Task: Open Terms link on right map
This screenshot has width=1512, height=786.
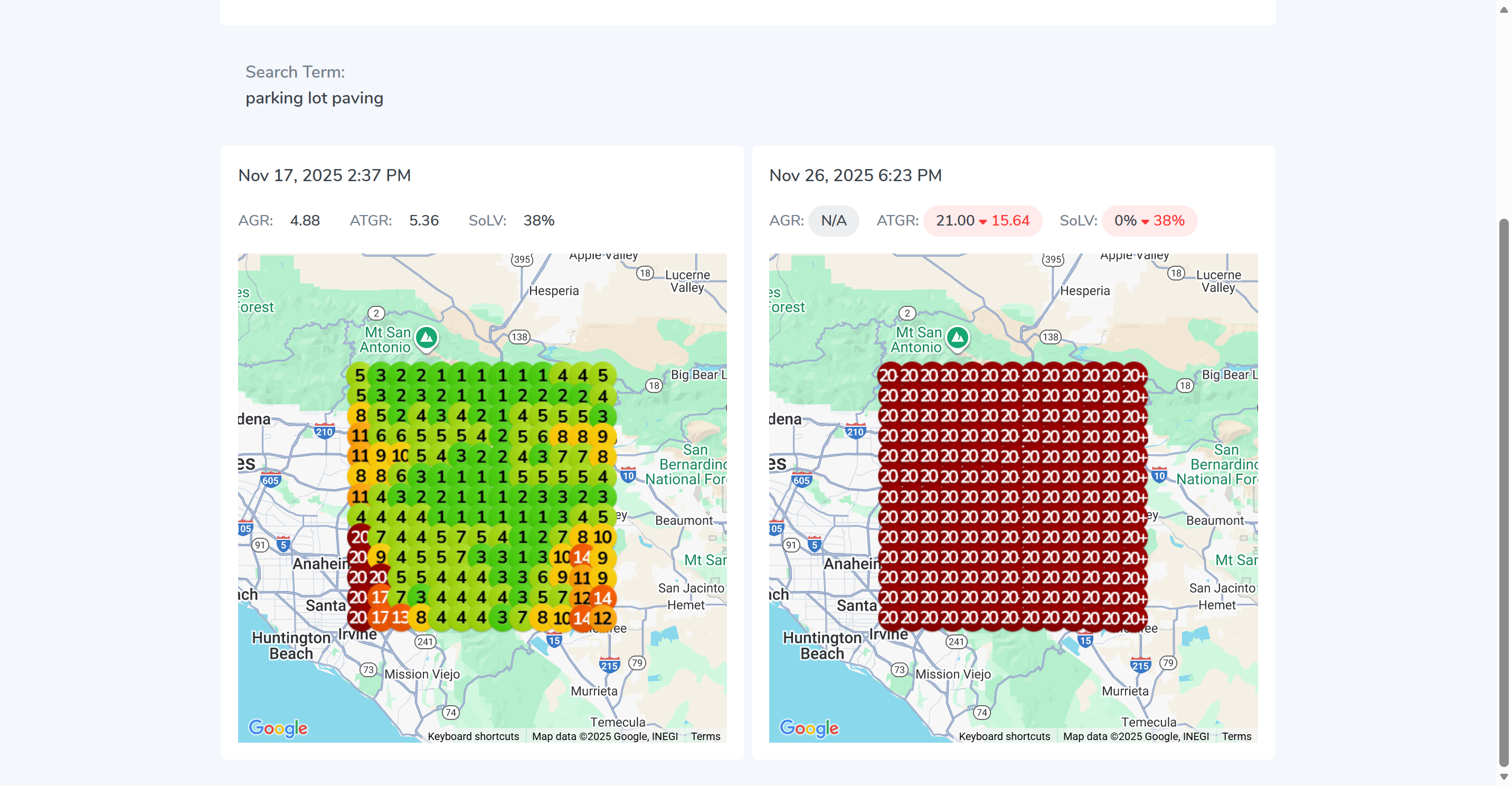Action: click(x=1236, y=736)
